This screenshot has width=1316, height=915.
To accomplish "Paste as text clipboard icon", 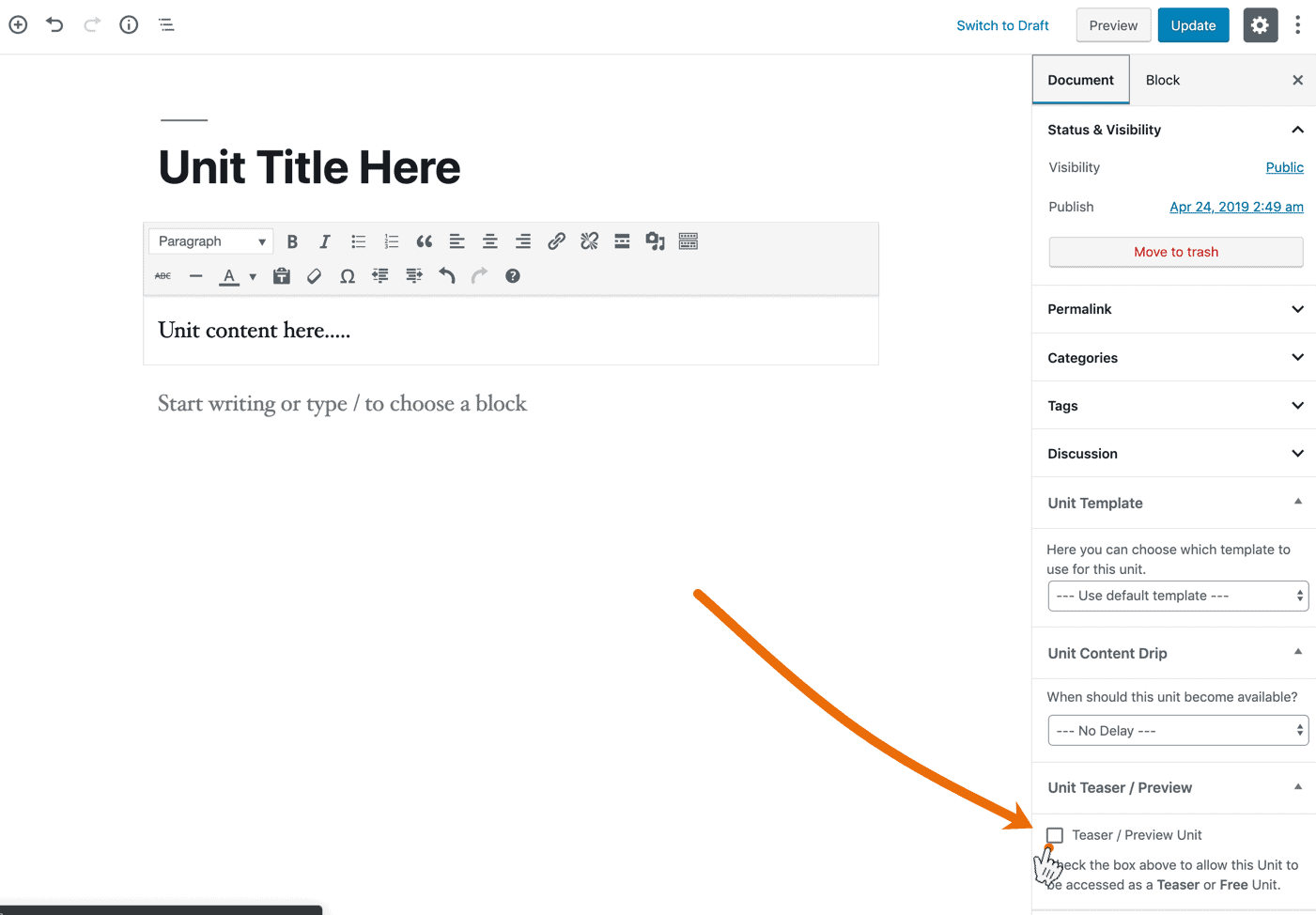I will 282,276.
